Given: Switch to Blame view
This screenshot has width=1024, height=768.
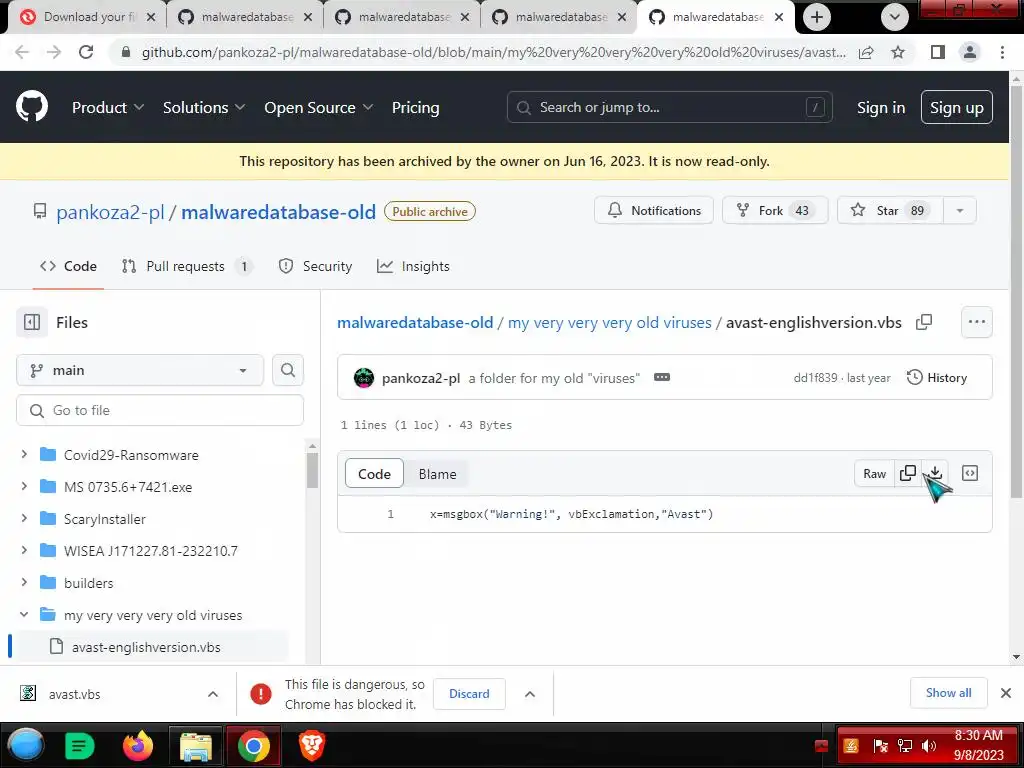Looking at the screenshot, I should 438,474.
